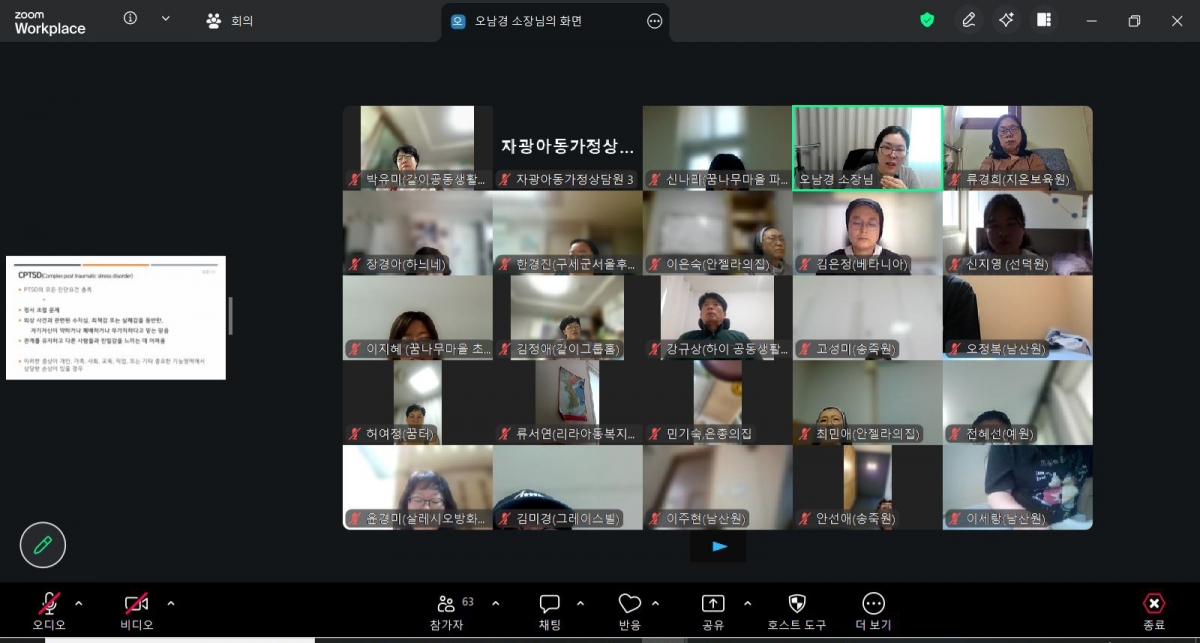The width and height of the screenshot is (1200, 643).
Task: Expand audio options arrow next to 오디오
Action: pyautogui.click(x=79, y=603)
